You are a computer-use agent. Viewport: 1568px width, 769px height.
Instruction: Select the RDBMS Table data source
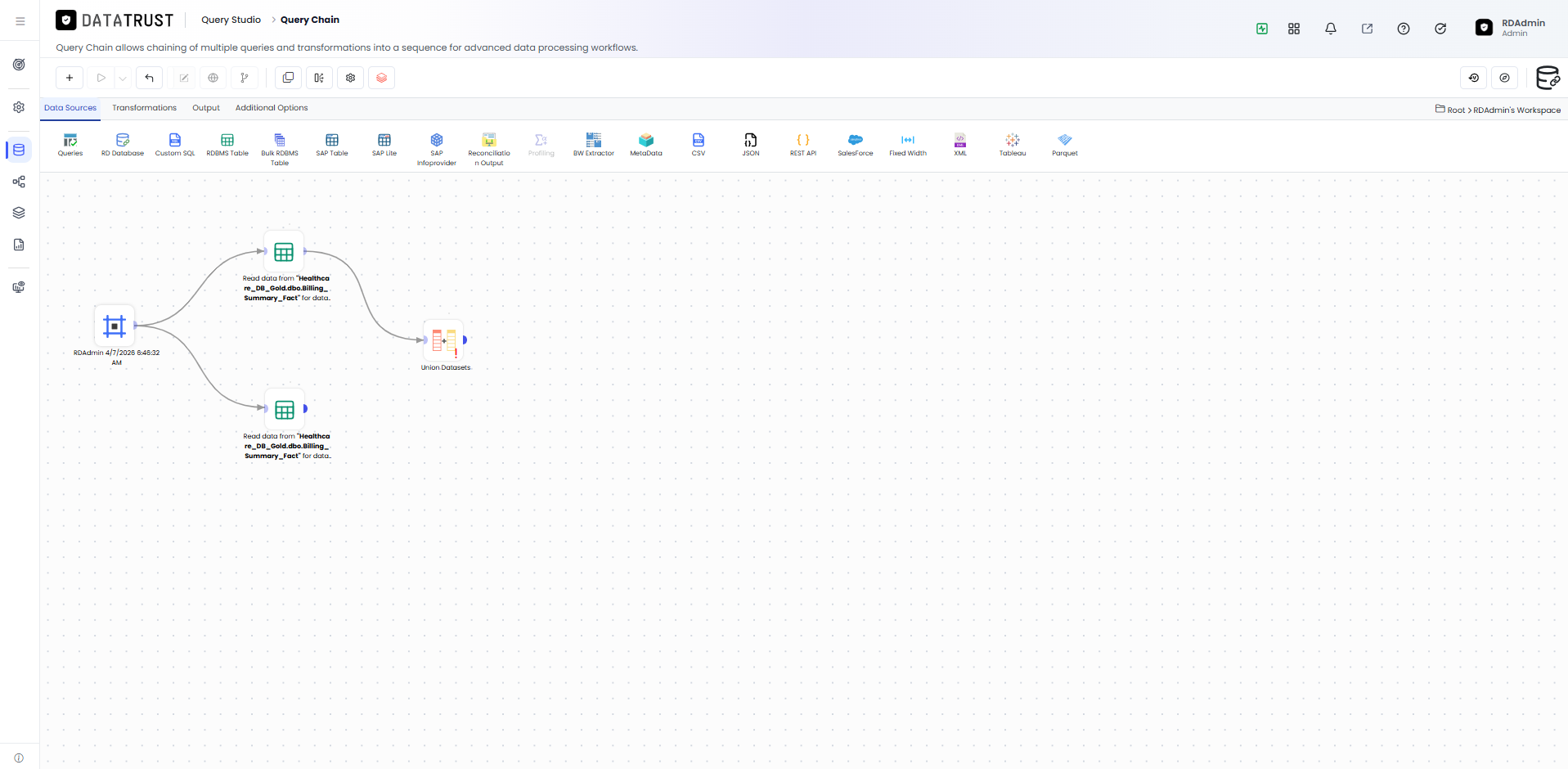point(227,145)
